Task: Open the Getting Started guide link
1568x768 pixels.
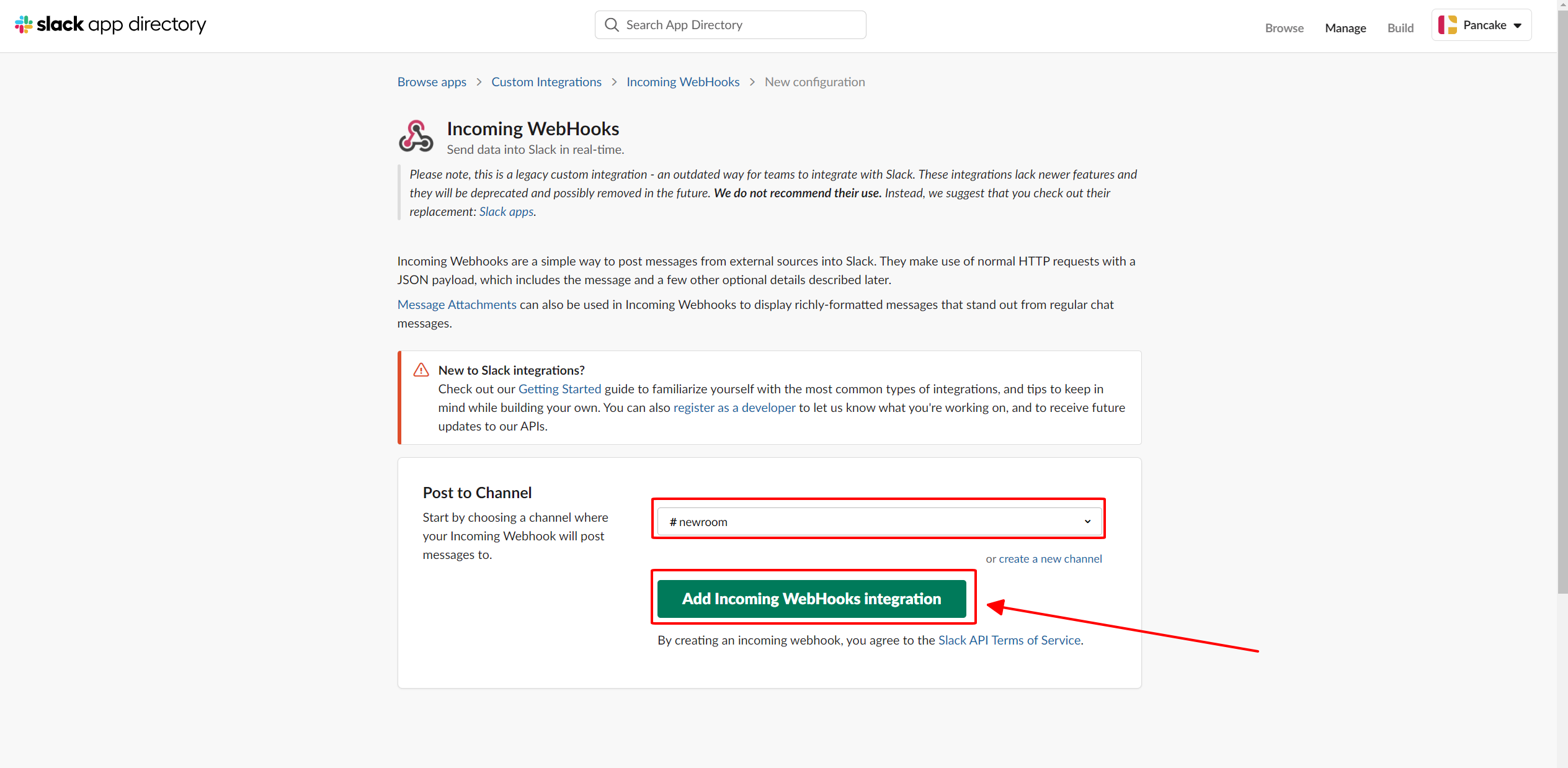Action: click(x=559, y=389)
